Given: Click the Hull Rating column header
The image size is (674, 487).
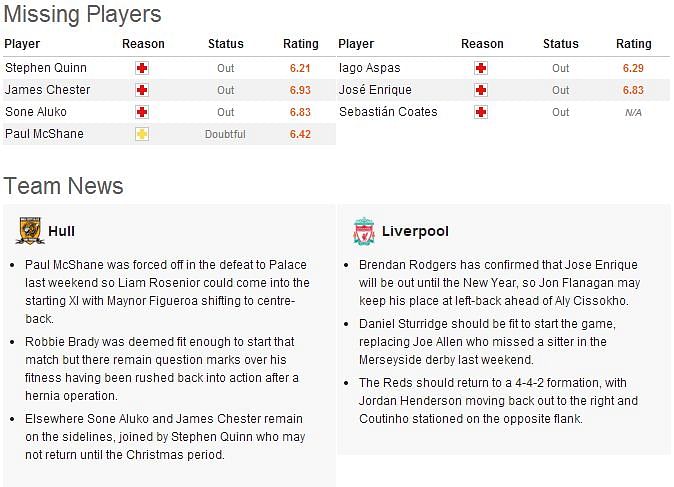Looking at the screenshot, I should (301, 44).
